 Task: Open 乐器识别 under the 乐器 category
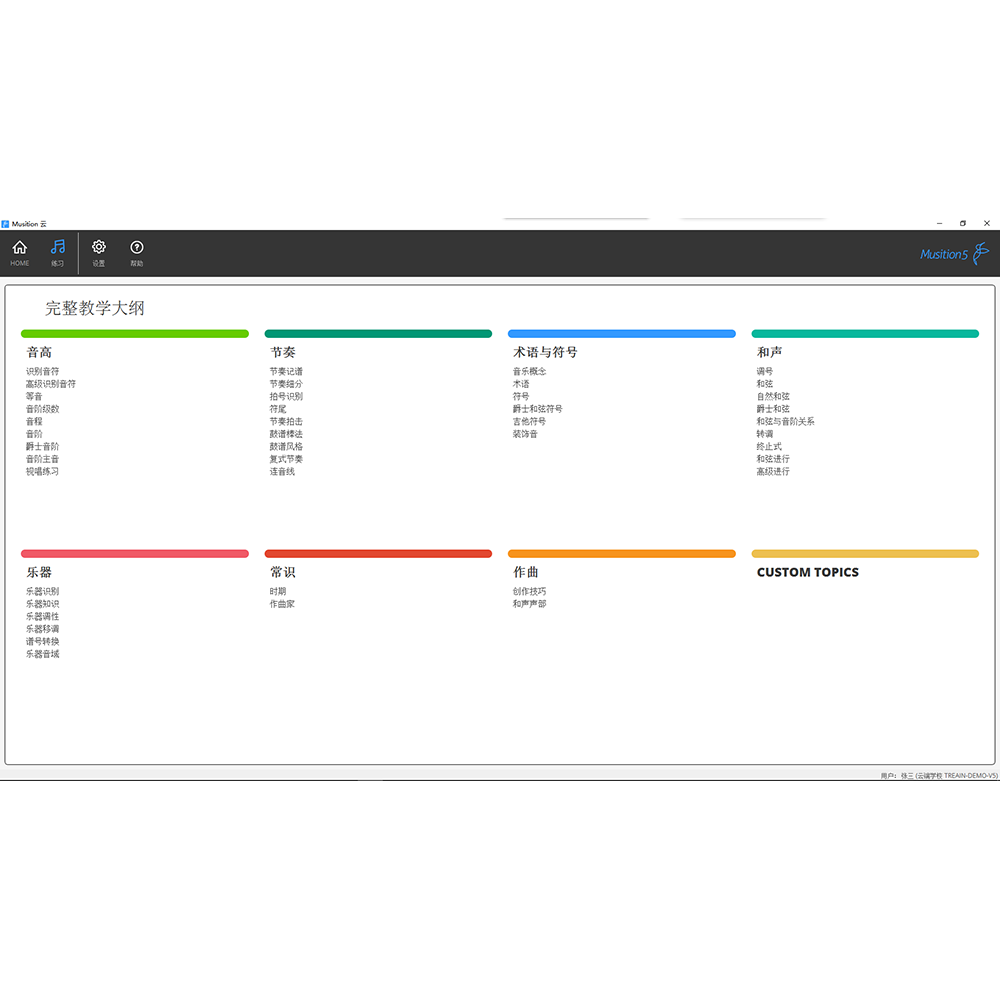click(x=42, y=592)
